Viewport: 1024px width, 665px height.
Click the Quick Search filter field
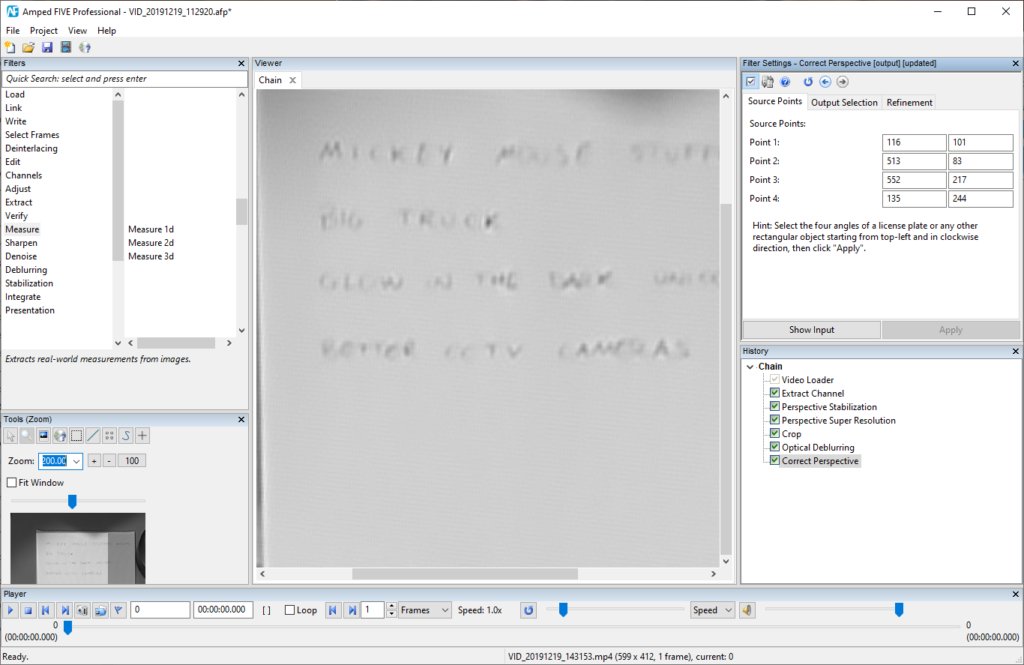tap(124, 78)
